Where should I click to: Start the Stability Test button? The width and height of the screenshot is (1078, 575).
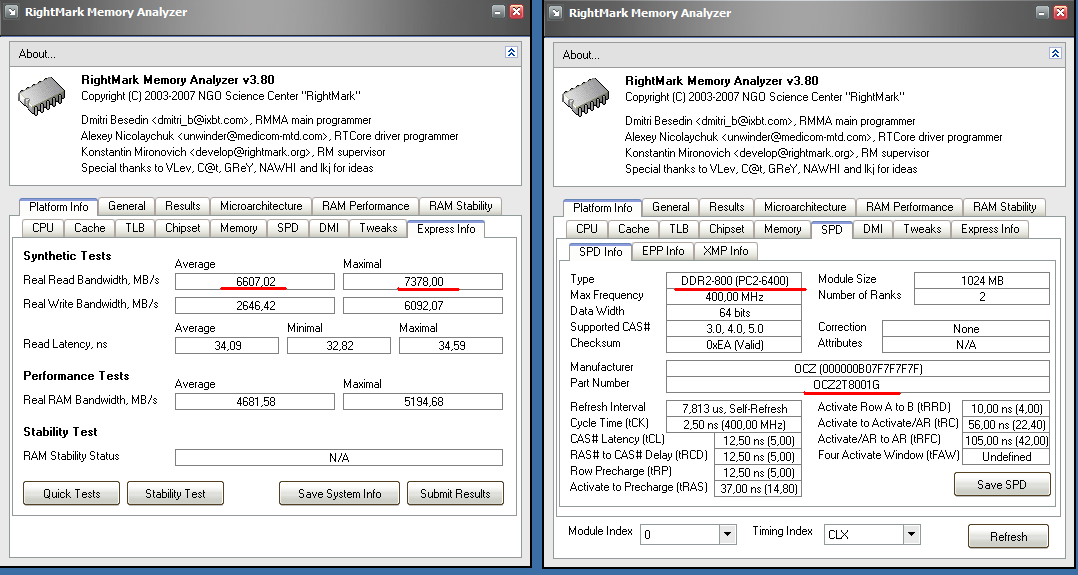(175, 493)
